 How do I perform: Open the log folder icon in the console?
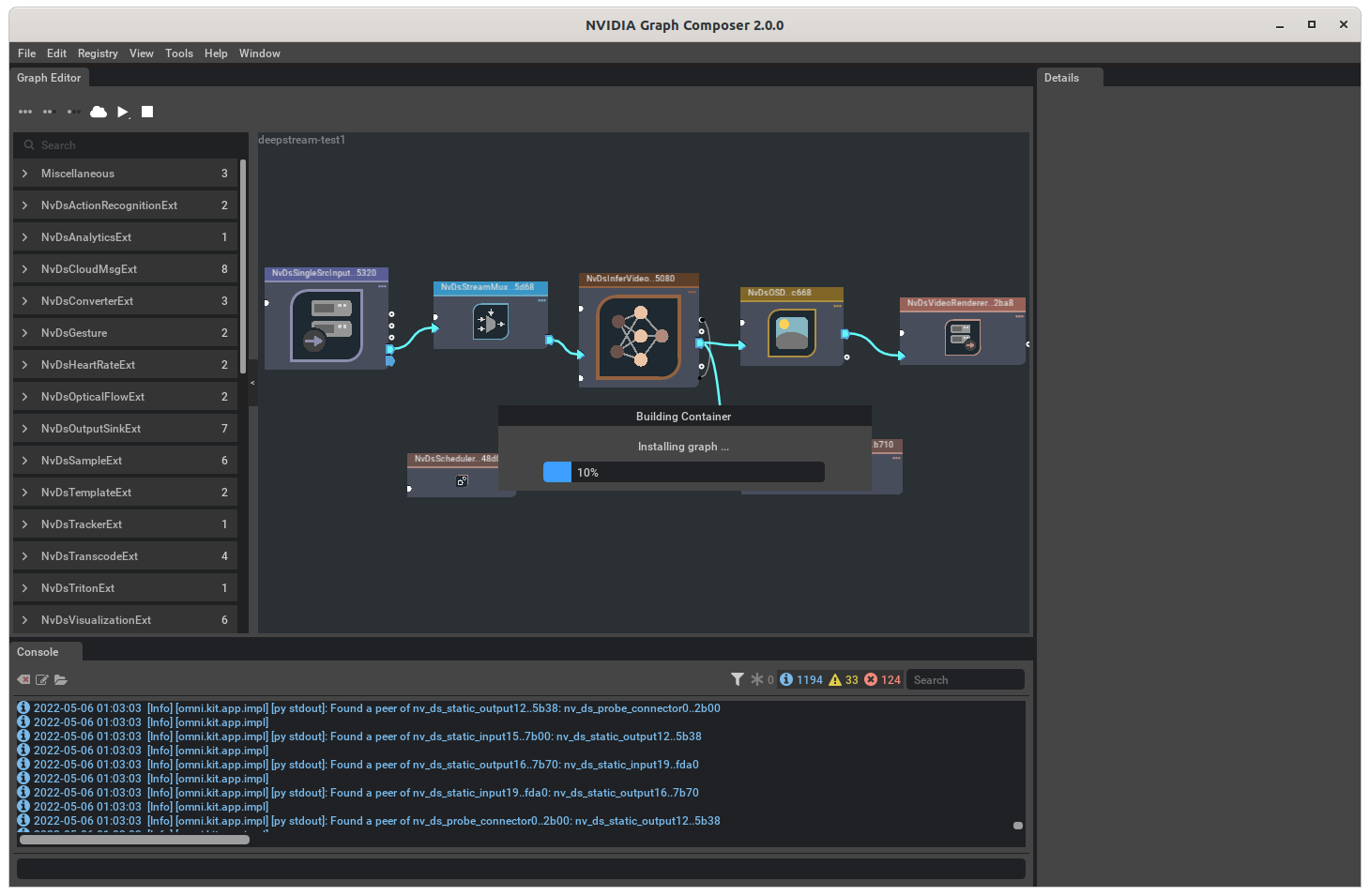(x=61, y=679)
